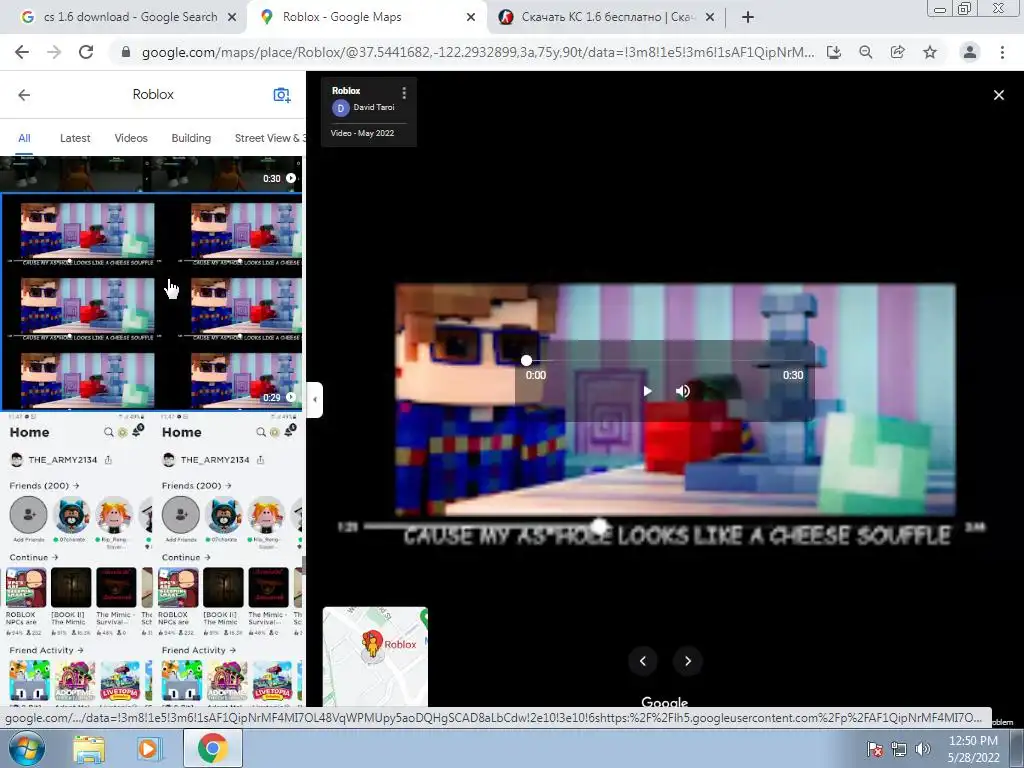1024x768 pixels.
Task: Open David Taroi contributor profile
Action: click(374, 107)
